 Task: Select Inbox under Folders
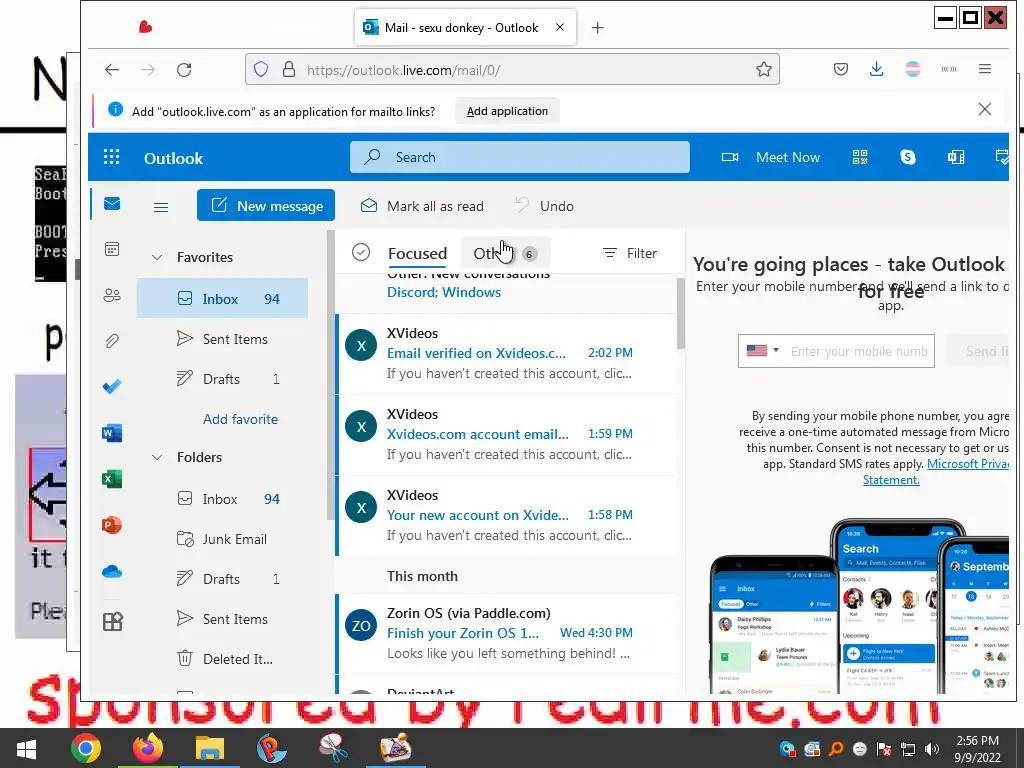point(222,499)
